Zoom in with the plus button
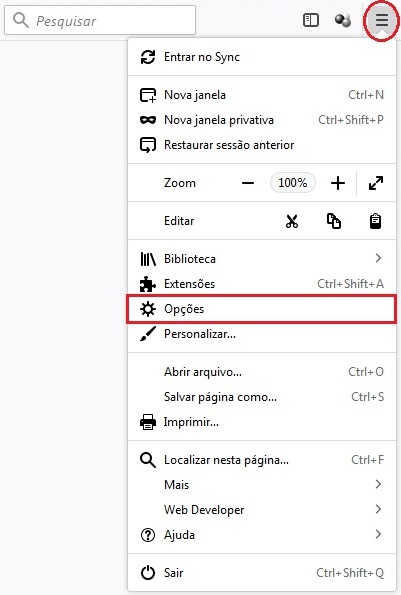This screenshot has height=595, width=401. coord(338,183)
